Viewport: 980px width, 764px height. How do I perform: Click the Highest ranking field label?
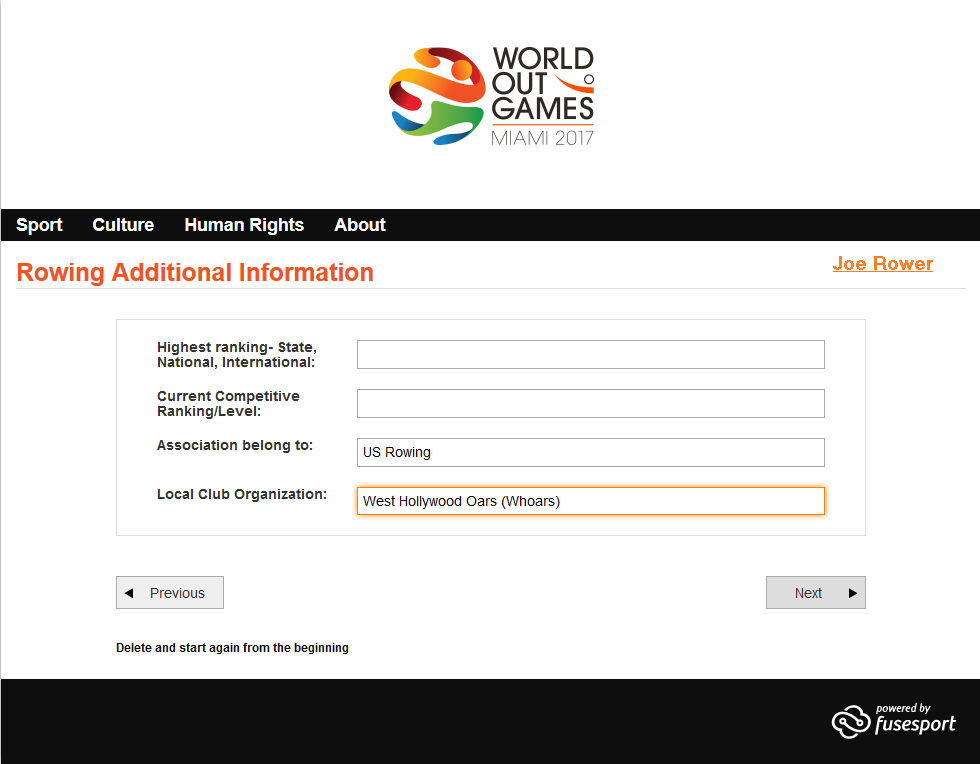pos(237,354)
